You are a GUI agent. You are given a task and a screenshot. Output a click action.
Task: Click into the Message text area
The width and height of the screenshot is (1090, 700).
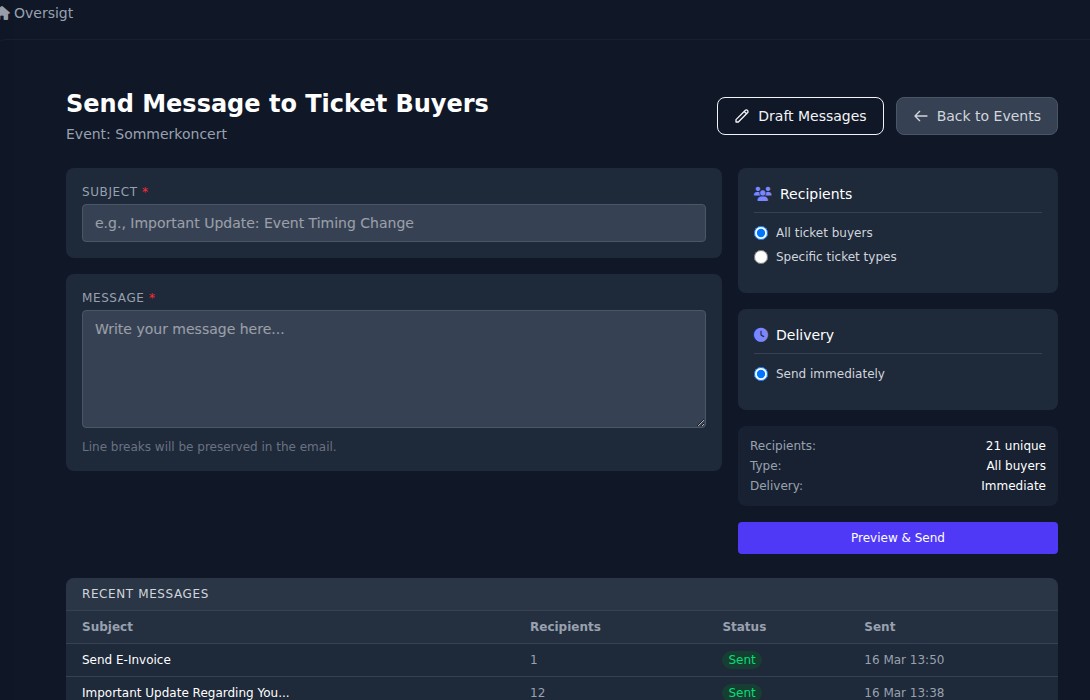coord(393,369)
